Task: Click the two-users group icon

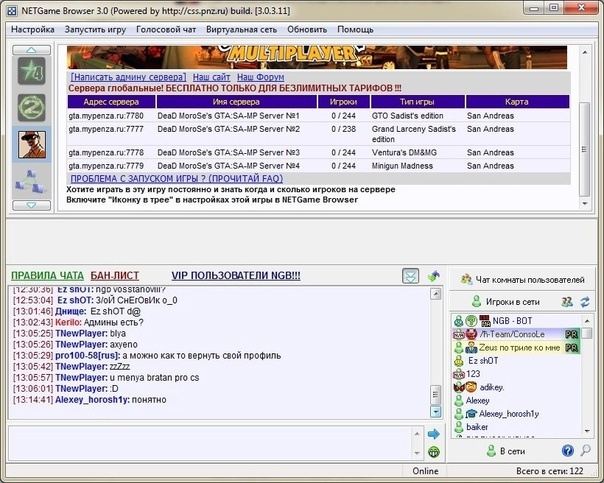Action: [x=567, y=302]
